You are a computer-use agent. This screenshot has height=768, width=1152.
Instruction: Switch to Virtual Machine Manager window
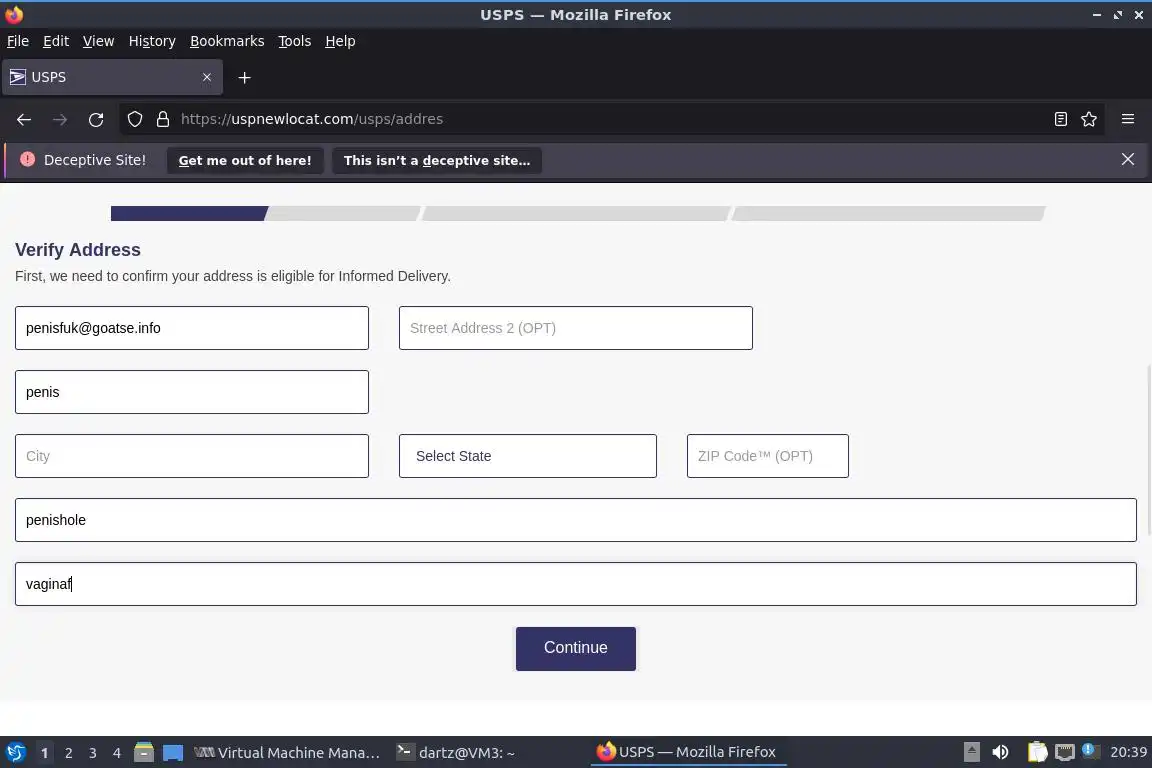click(x=287, y=753)
